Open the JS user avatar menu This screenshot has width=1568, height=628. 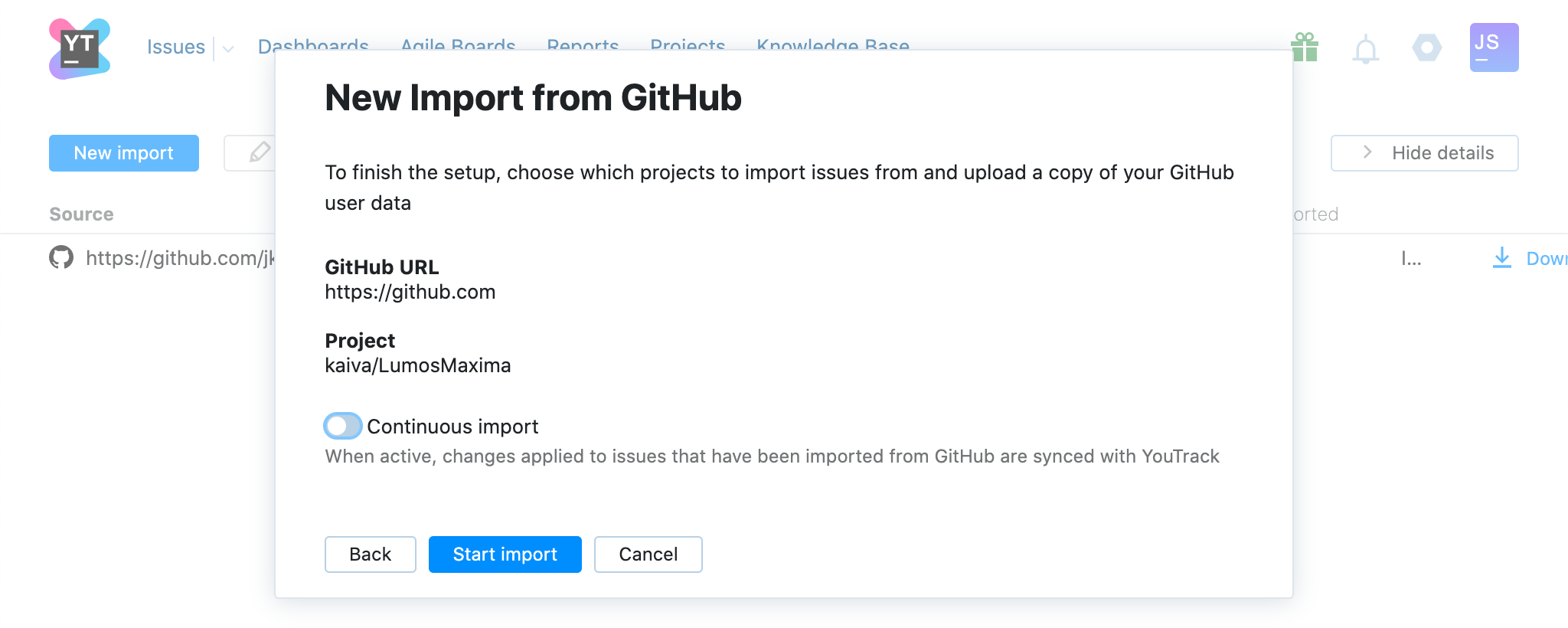(1494, 47)
